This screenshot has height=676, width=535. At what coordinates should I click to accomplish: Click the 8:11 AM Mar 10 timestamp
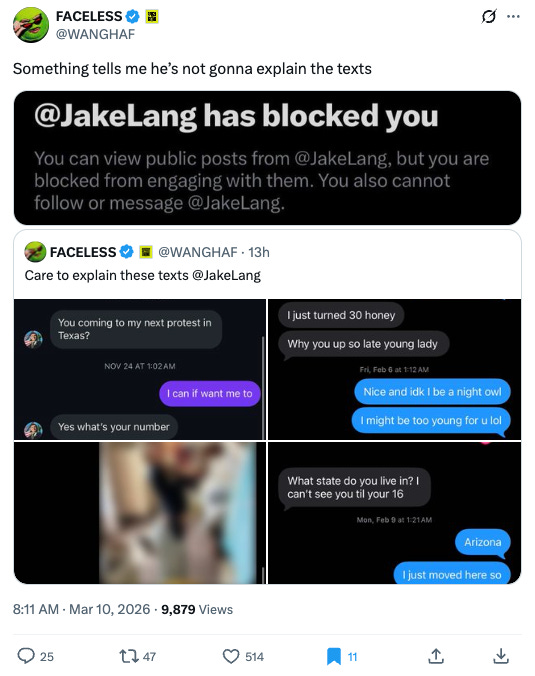click(81, 609)
